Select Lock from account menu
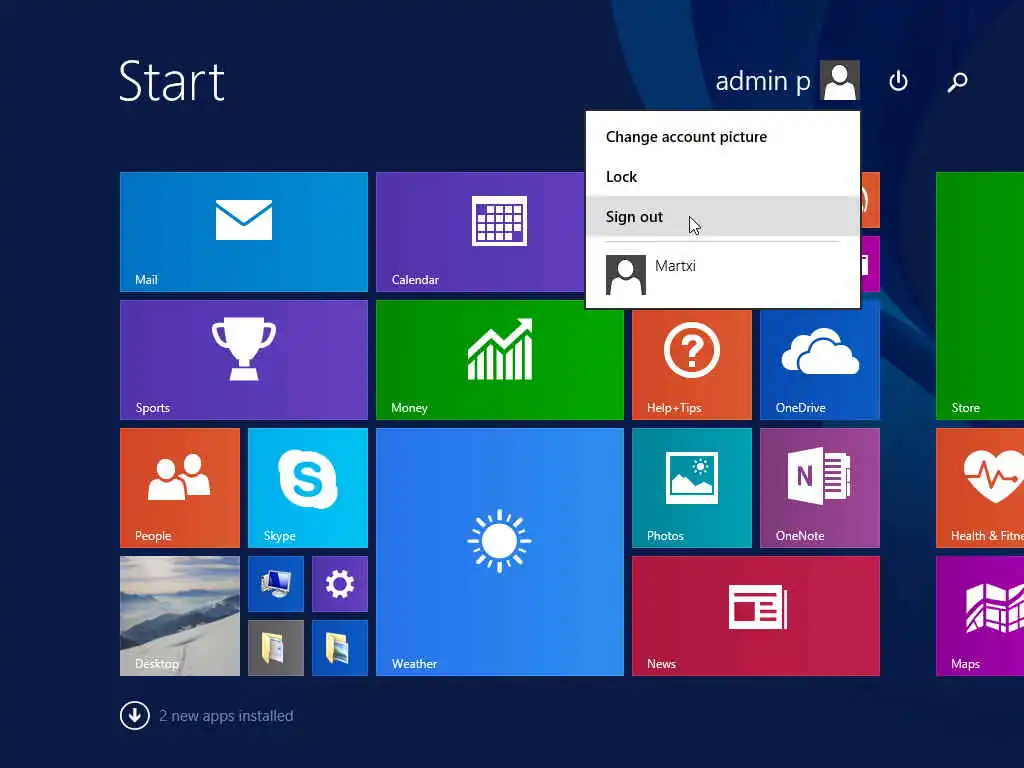 tap(722, 176)
